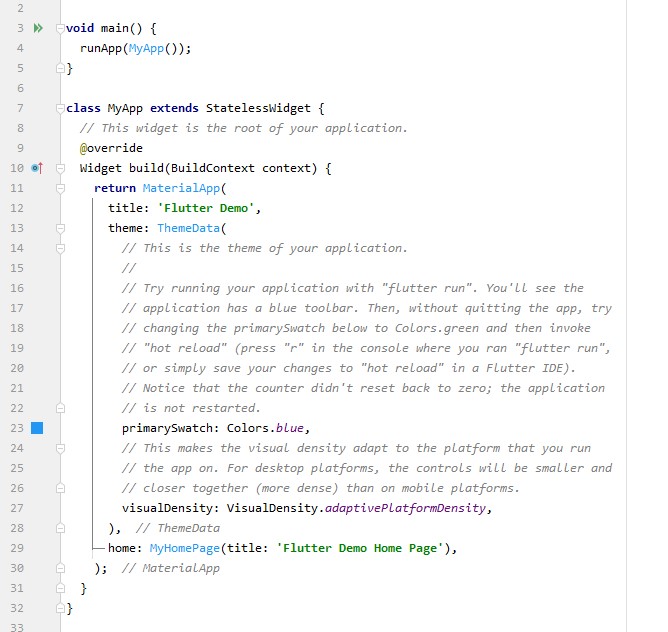
Task: Click the BuildContext parameter type
Action: tap(213, 168)
